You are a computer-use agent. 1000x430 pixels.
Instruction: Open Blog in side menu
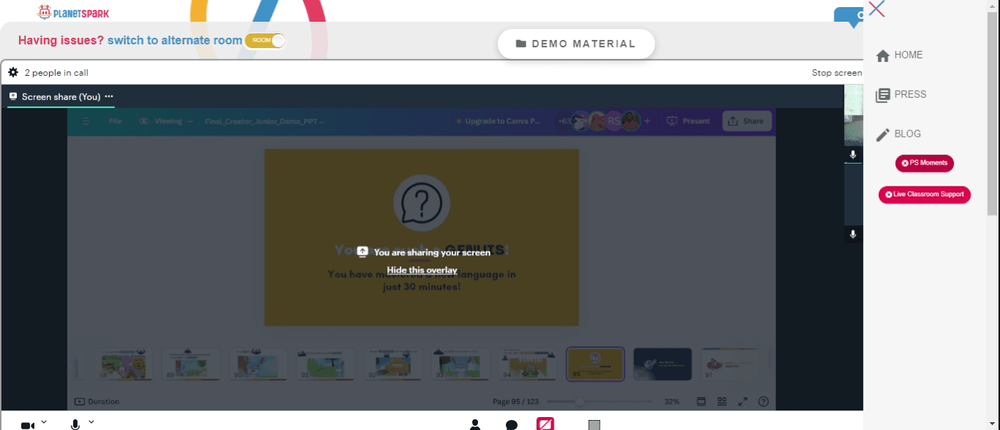(898, 134)
